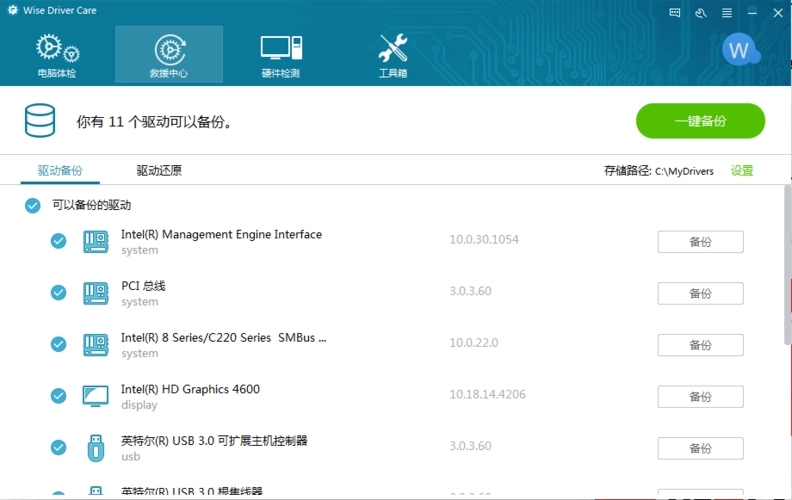Open the 硬件检测 hardware detection section
The height and width of the screenshot is (500, 792).
(281, 55)
